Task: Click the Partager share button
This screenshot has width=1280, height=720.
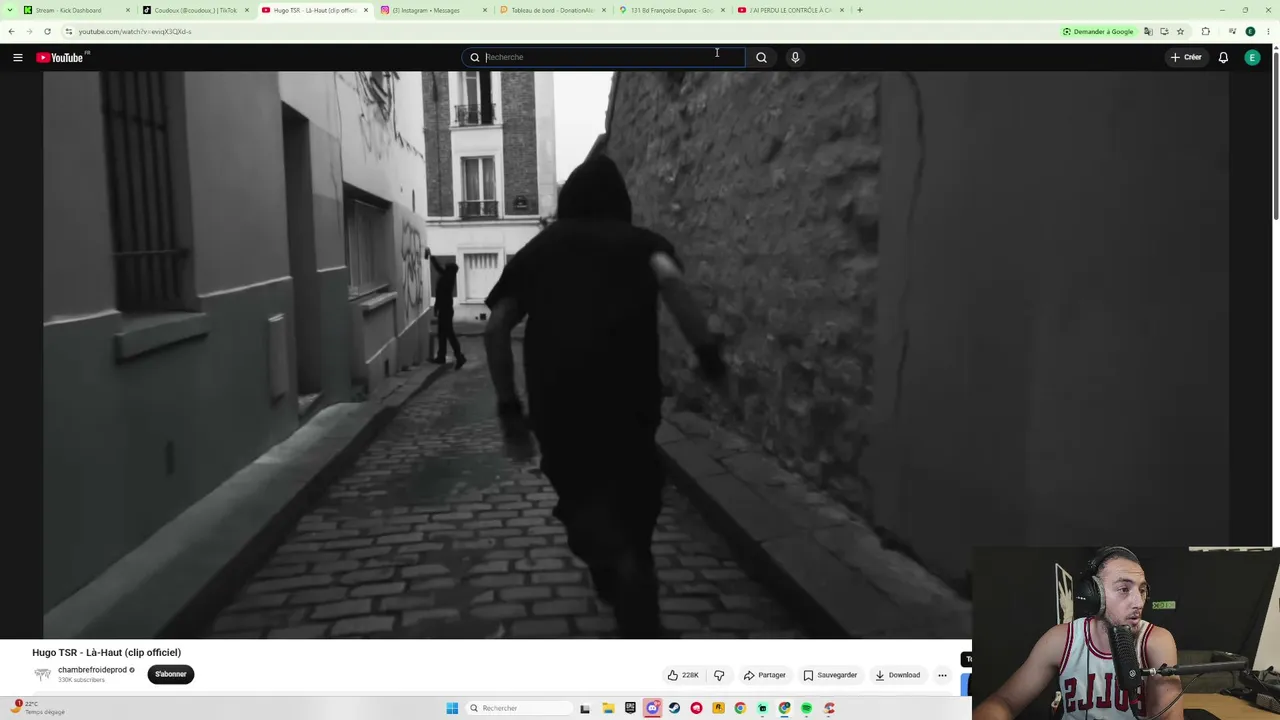Action: 765,675
